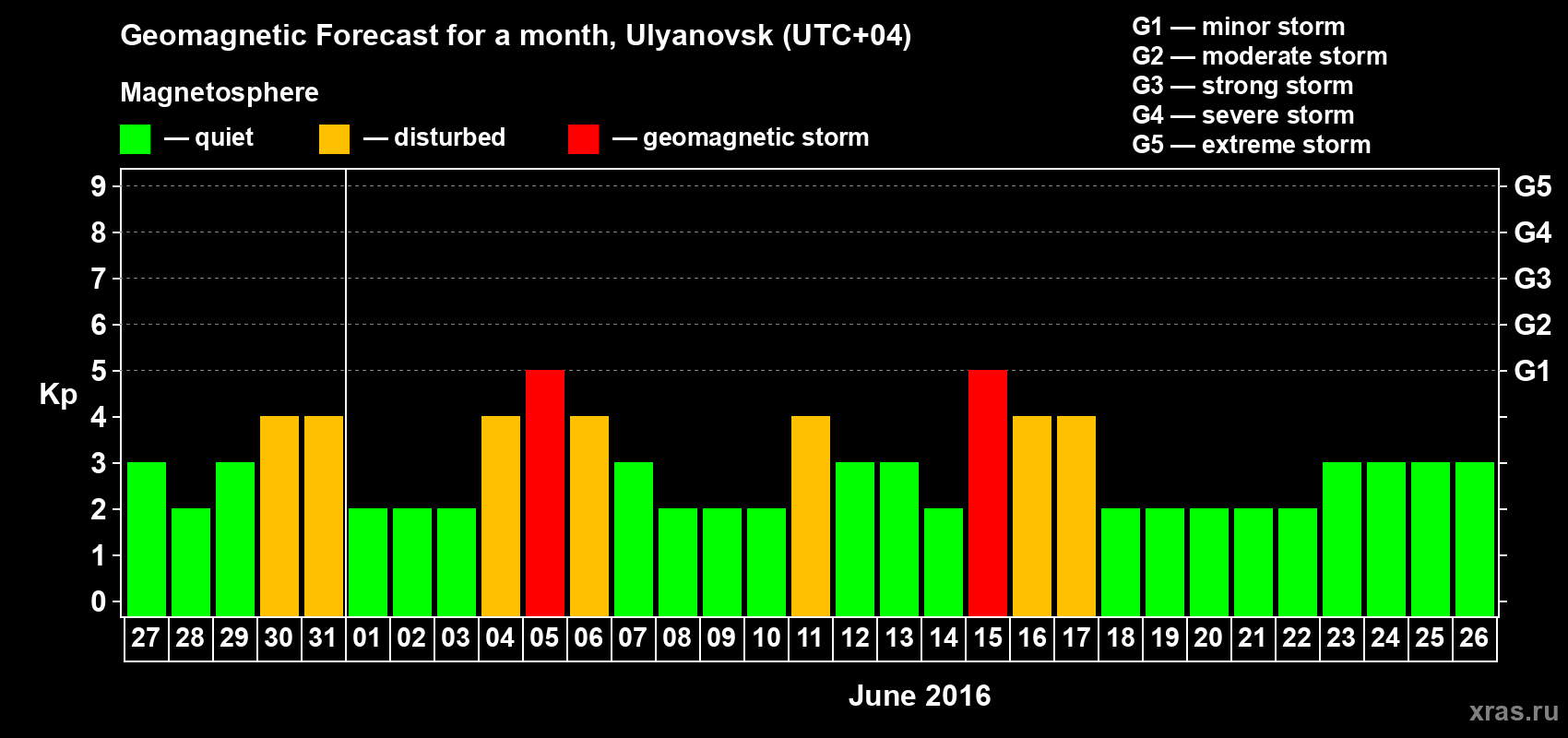The width and height of the screenshot is (1568, 738).
Task: Click 'G5 — extreme storm' legend line
Action: 1252,145
